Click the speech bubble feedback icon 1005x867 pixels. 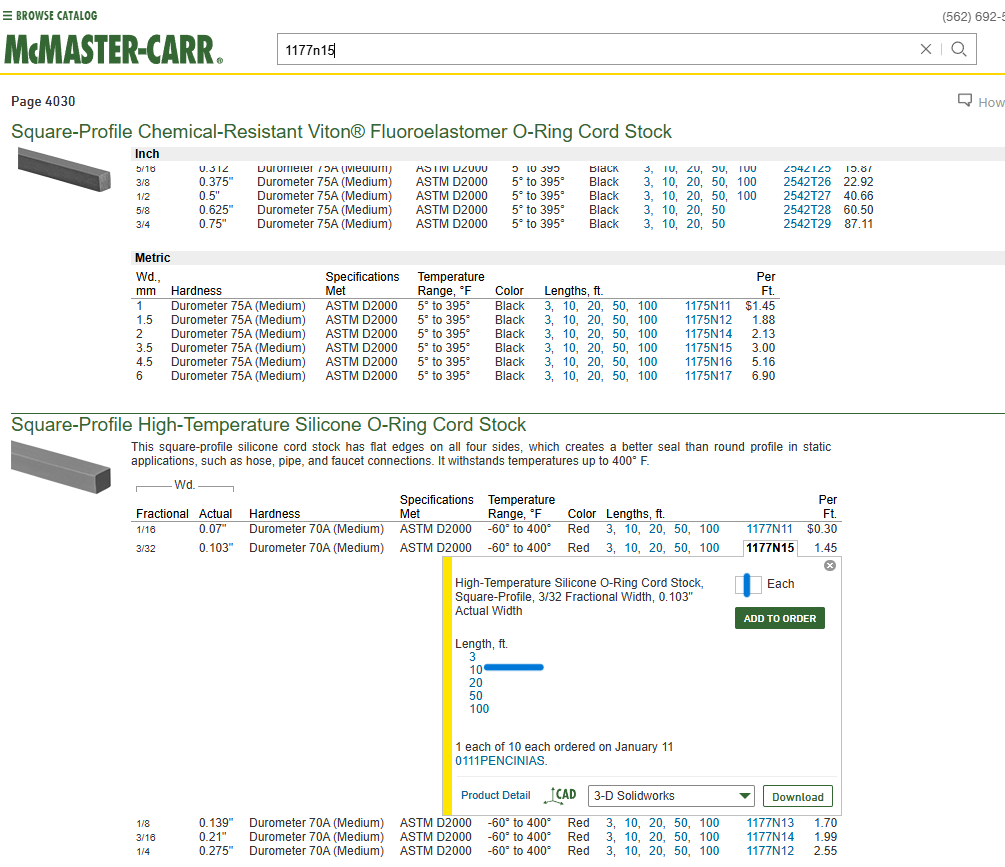pos(965,100)
